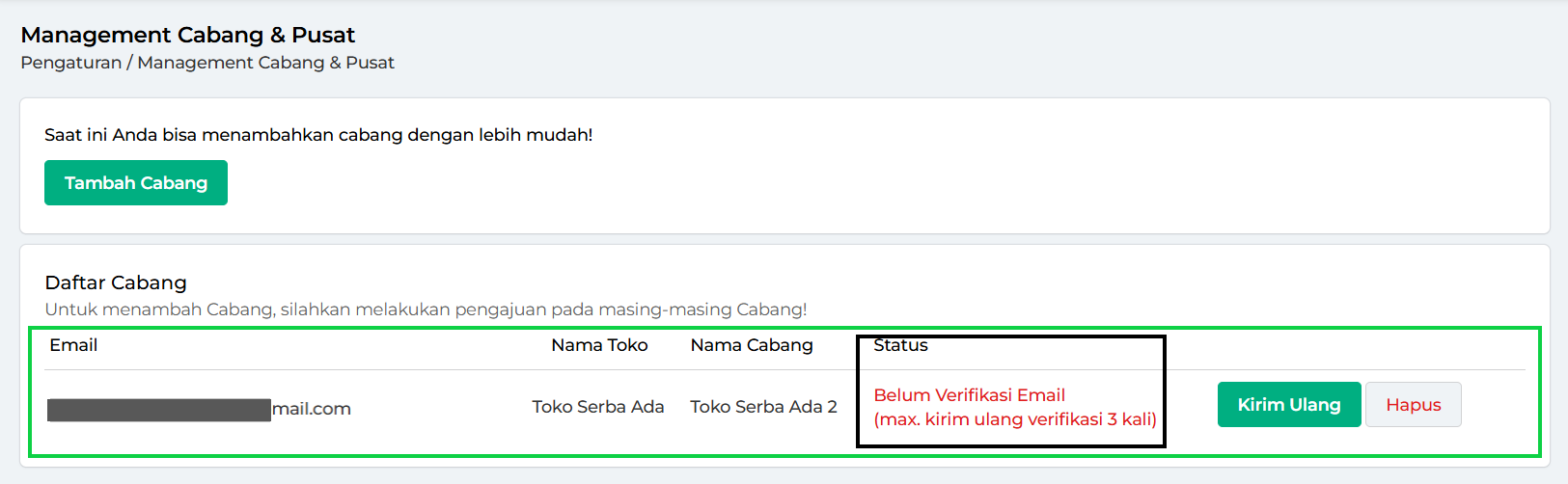Click the Tambah Cabang button
1568x484 pixels.
click(x=136, y=183)
